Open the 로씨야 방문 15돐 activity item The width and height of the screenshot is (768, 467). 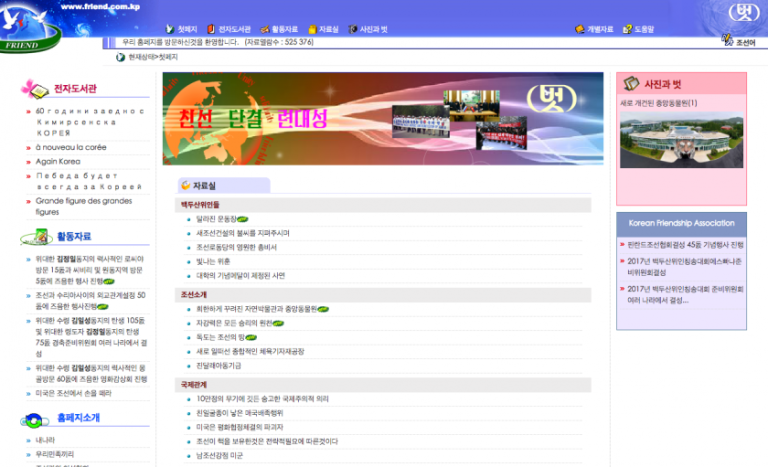pos(90,270)
